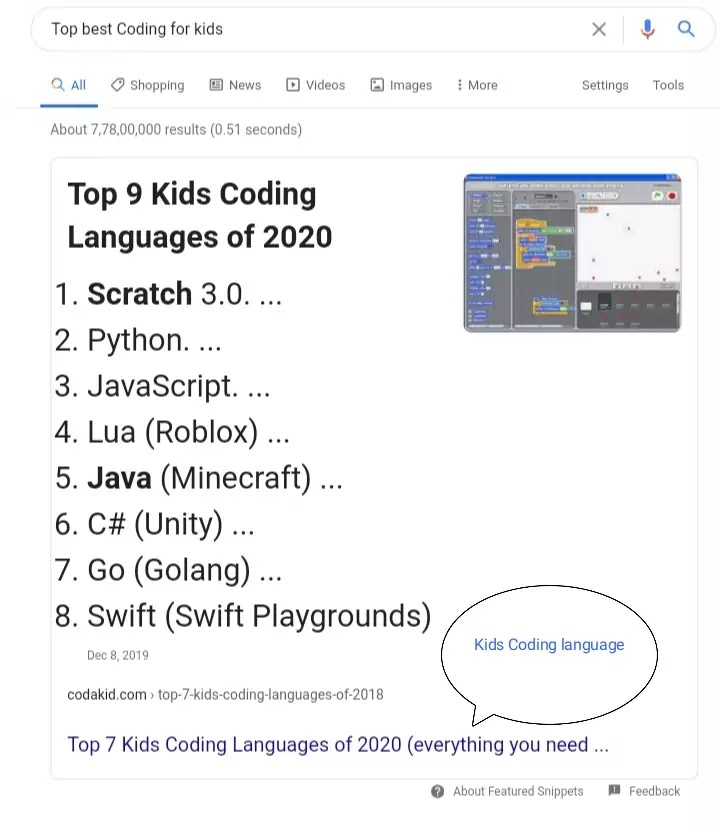Start voice search with the microphone icon
720x826 pixels.
[647, 29]
